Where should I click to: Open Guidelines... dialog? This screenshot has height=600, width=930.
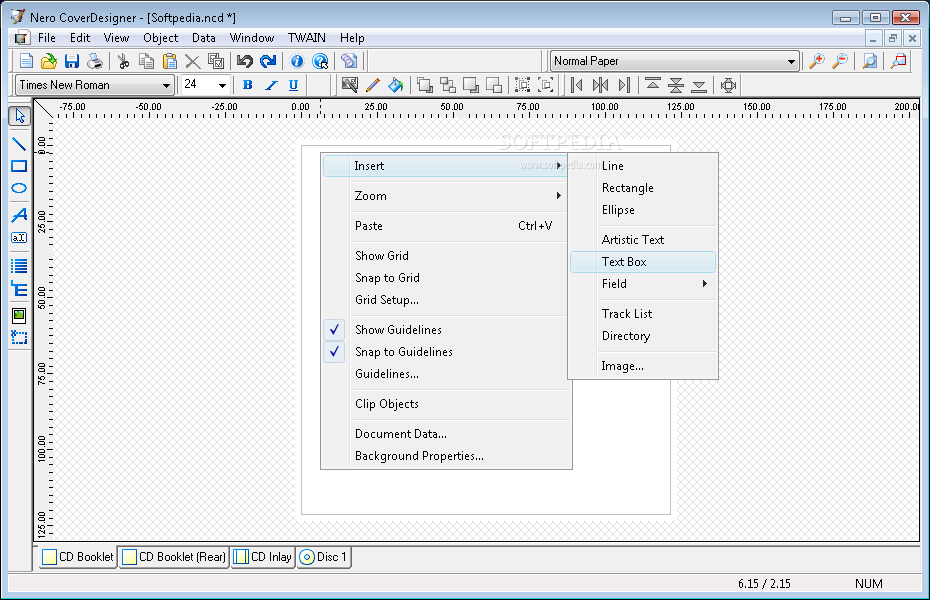446,374
